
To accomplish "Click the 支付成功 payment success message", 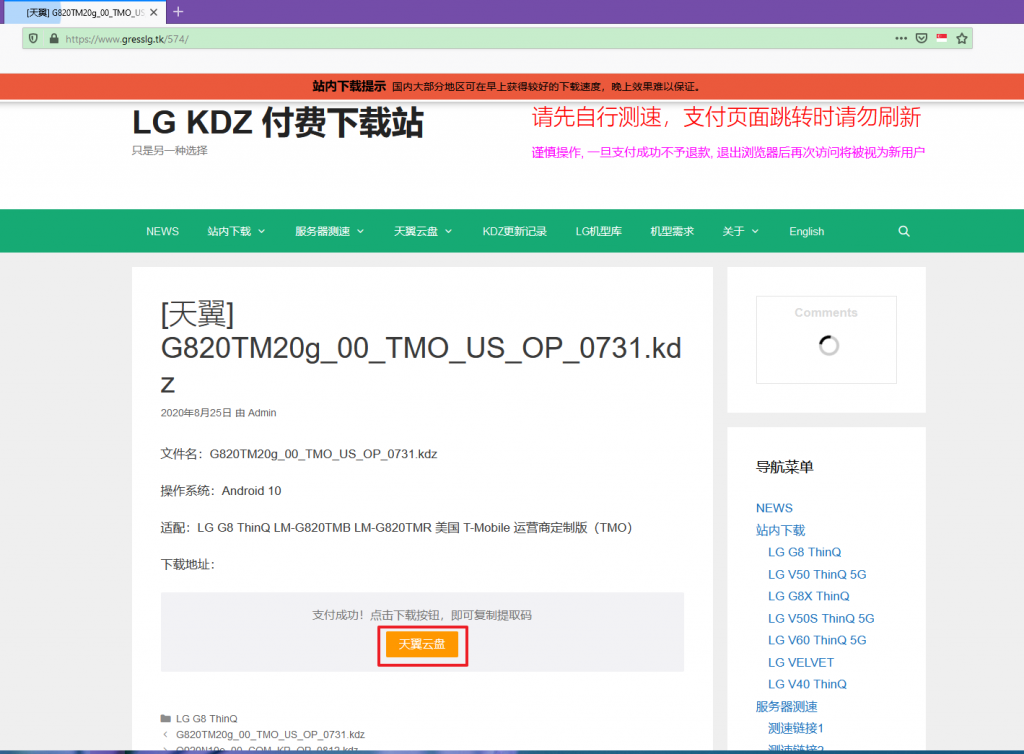I will (422, 615).
